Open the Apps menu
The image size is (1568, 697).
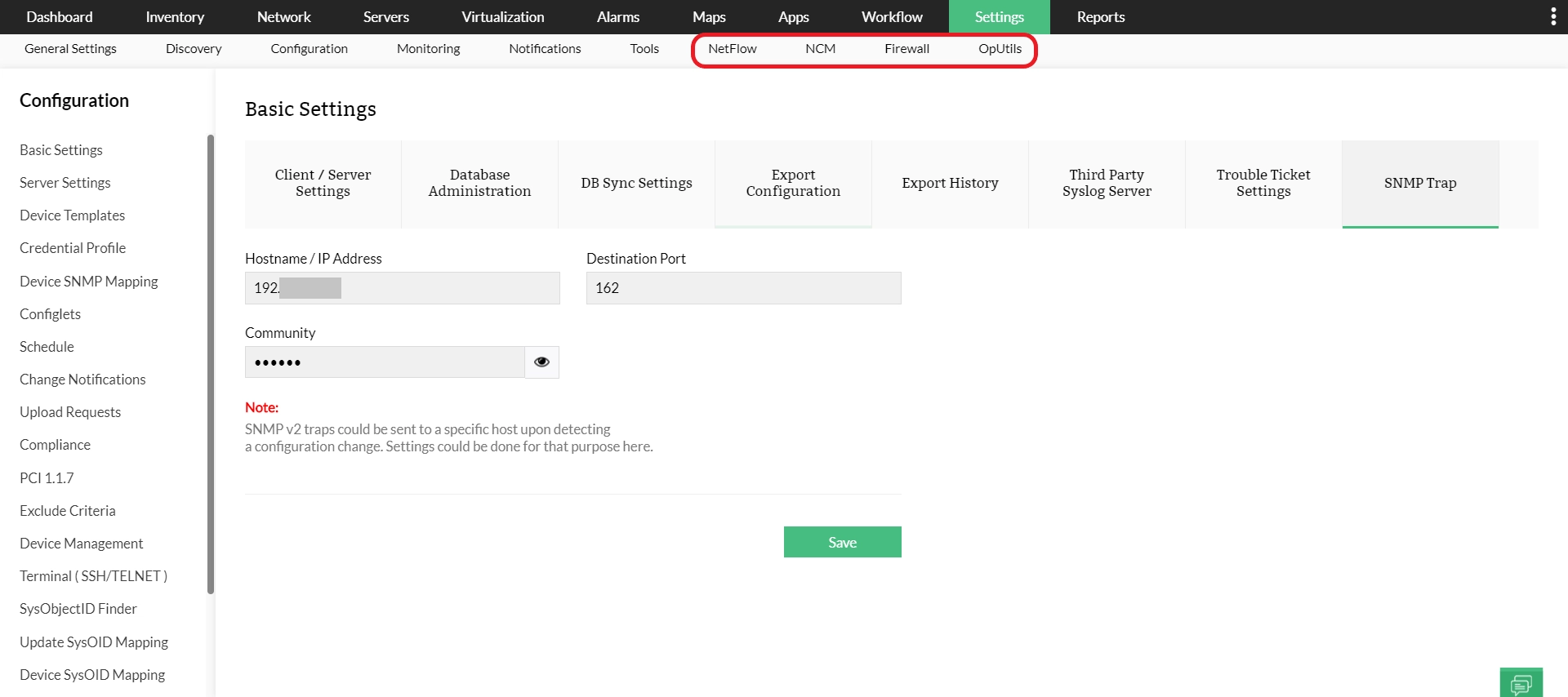point(794,17)
